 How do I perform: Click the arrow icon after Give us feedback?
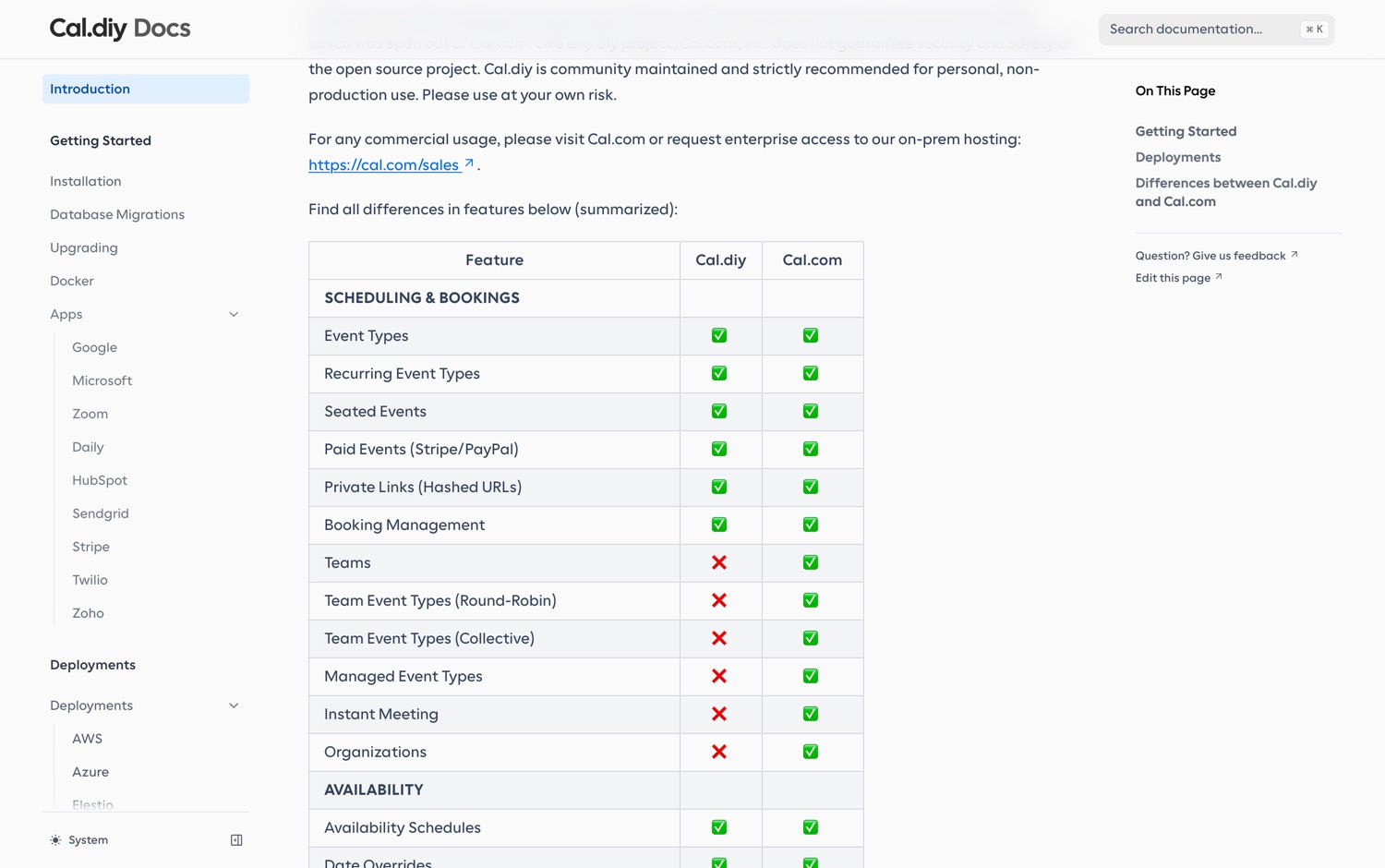[1295, 255]
